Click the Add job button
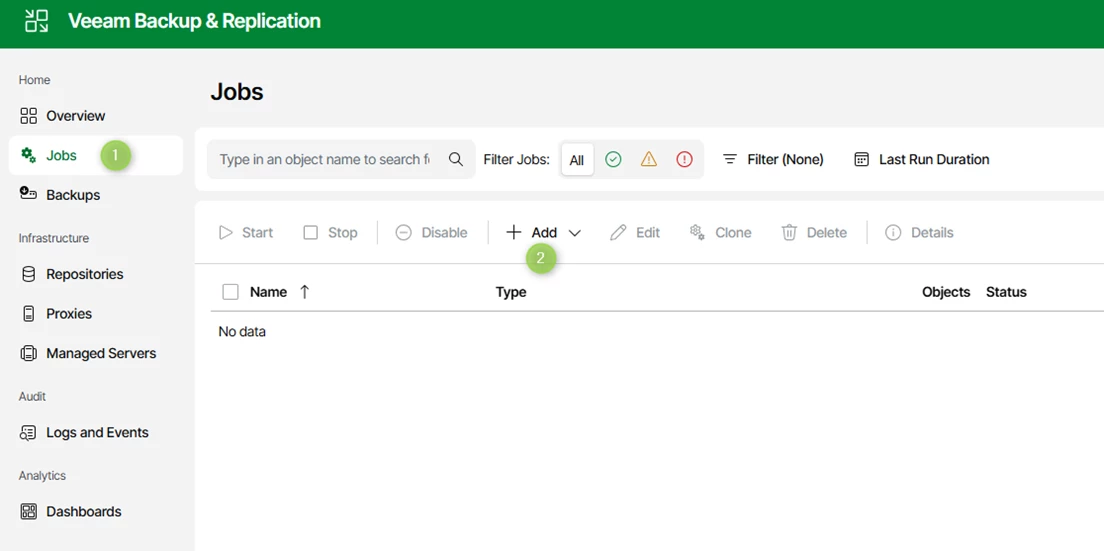The width and height of the screenshot is (1104, 551). pyautogui.click(x=544, y=232)
